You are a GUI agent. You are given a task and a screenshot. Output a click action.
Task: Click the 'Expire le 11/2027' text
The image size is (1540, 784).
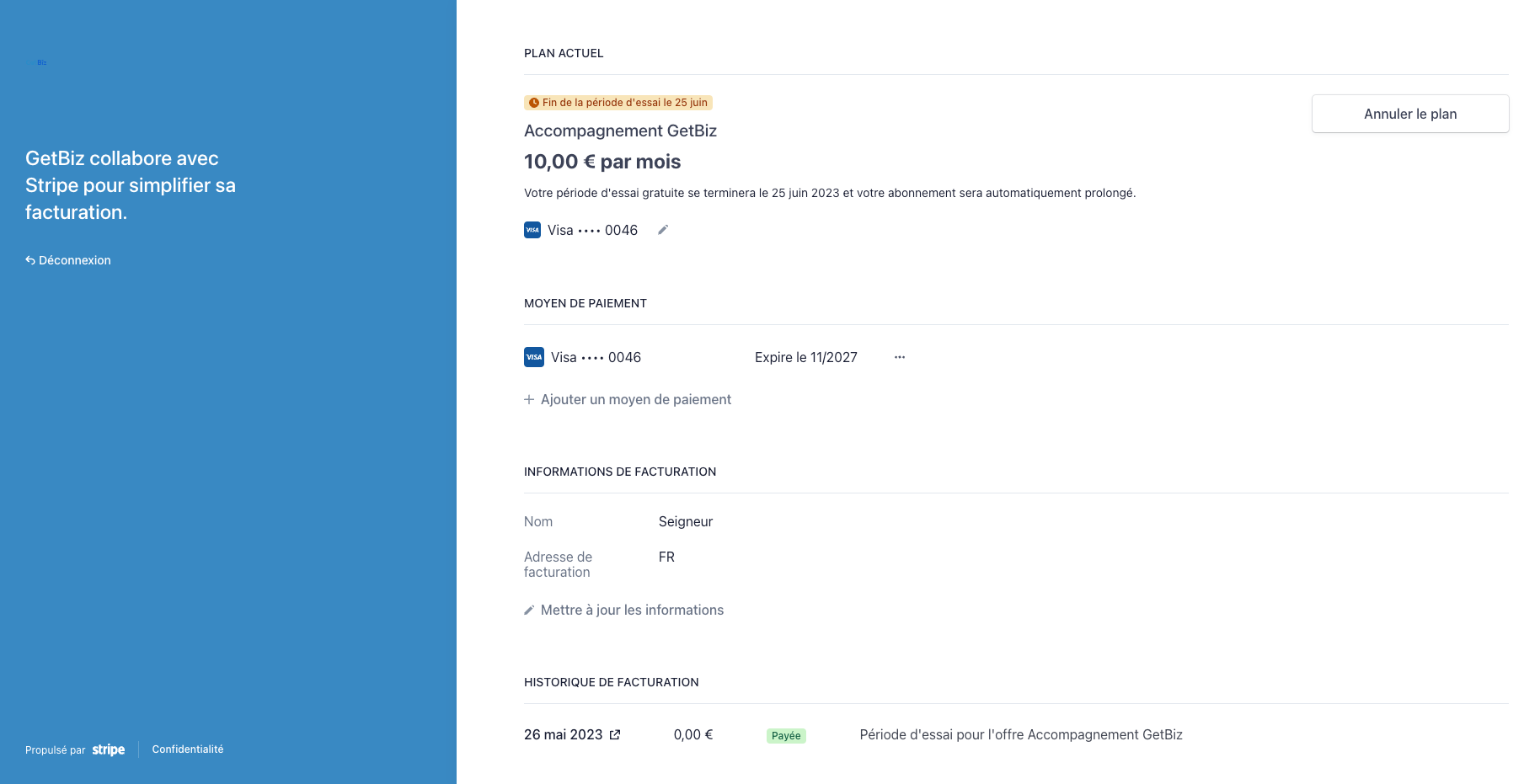[x=806, y=357]
